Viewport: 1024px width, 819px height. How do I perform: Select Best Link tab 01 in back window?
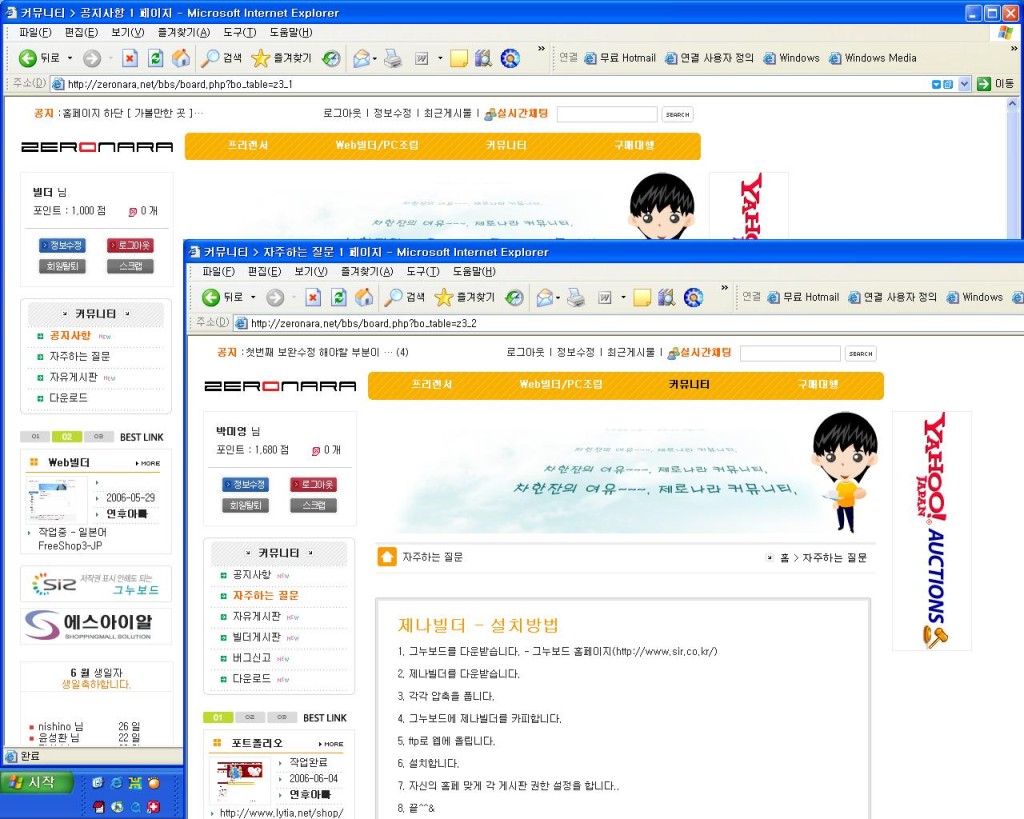point(35,437)
